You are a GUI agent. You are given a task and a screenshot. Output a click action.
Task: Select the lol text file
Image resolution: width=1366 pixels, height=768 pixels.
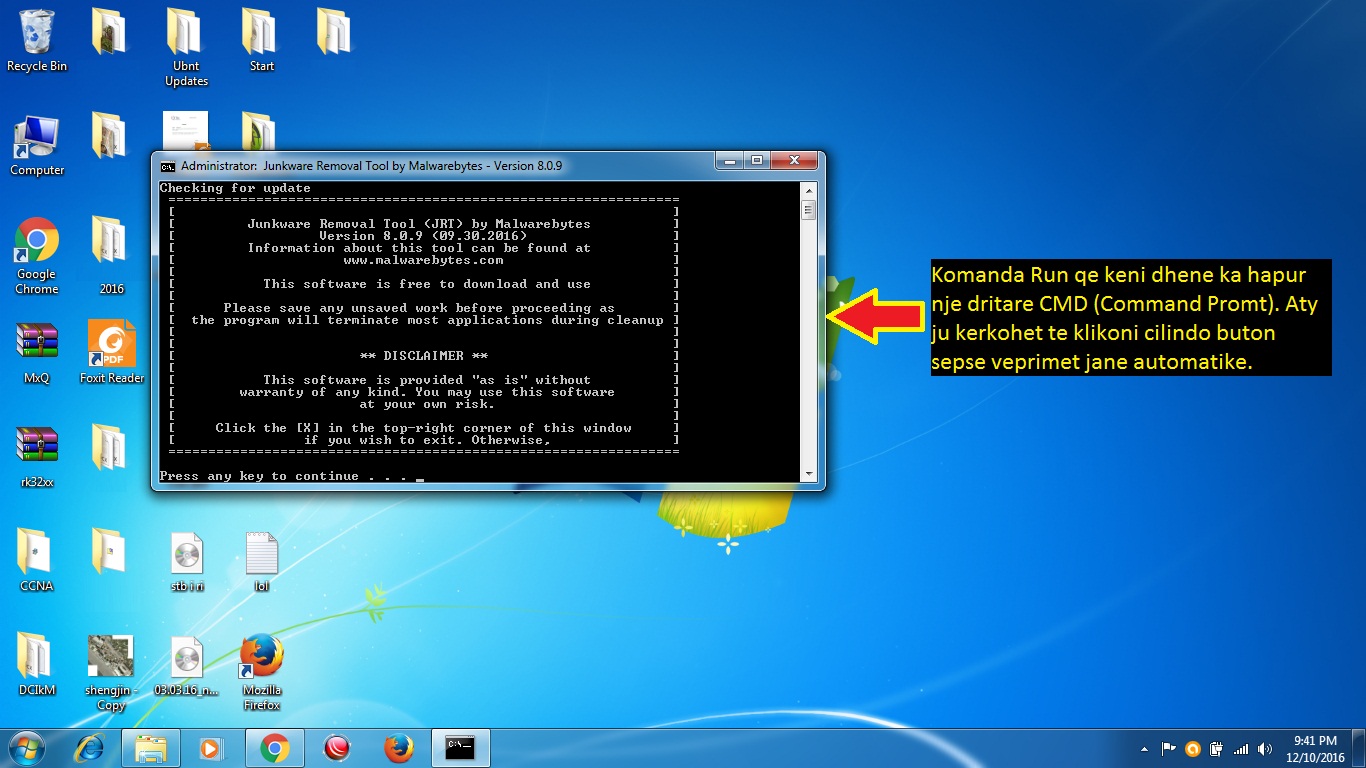(x=261, y=561)
